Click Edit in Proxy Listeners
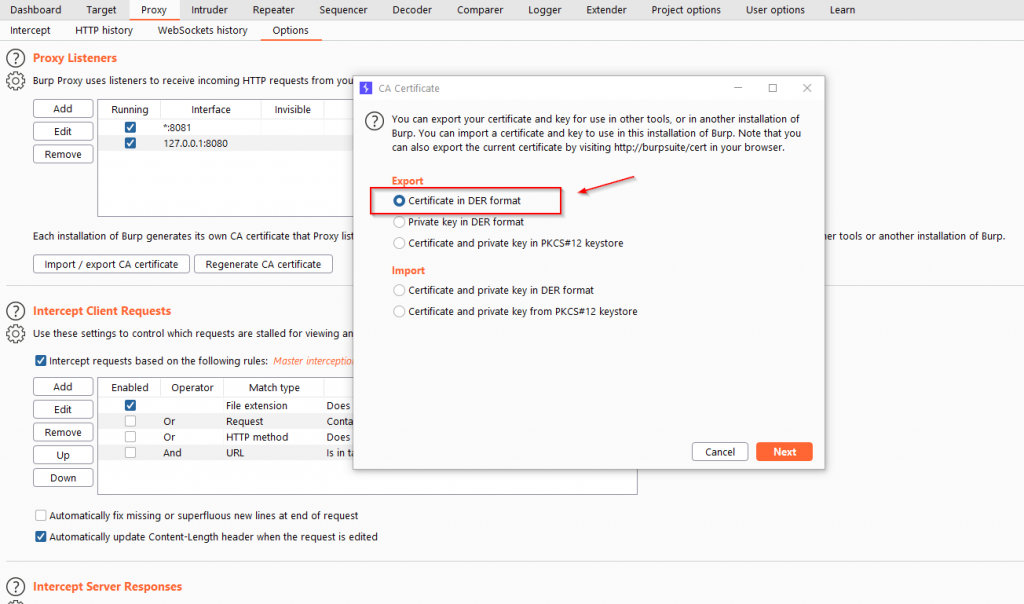Viewport: 1024px width, 604px height. click(63, 131)
